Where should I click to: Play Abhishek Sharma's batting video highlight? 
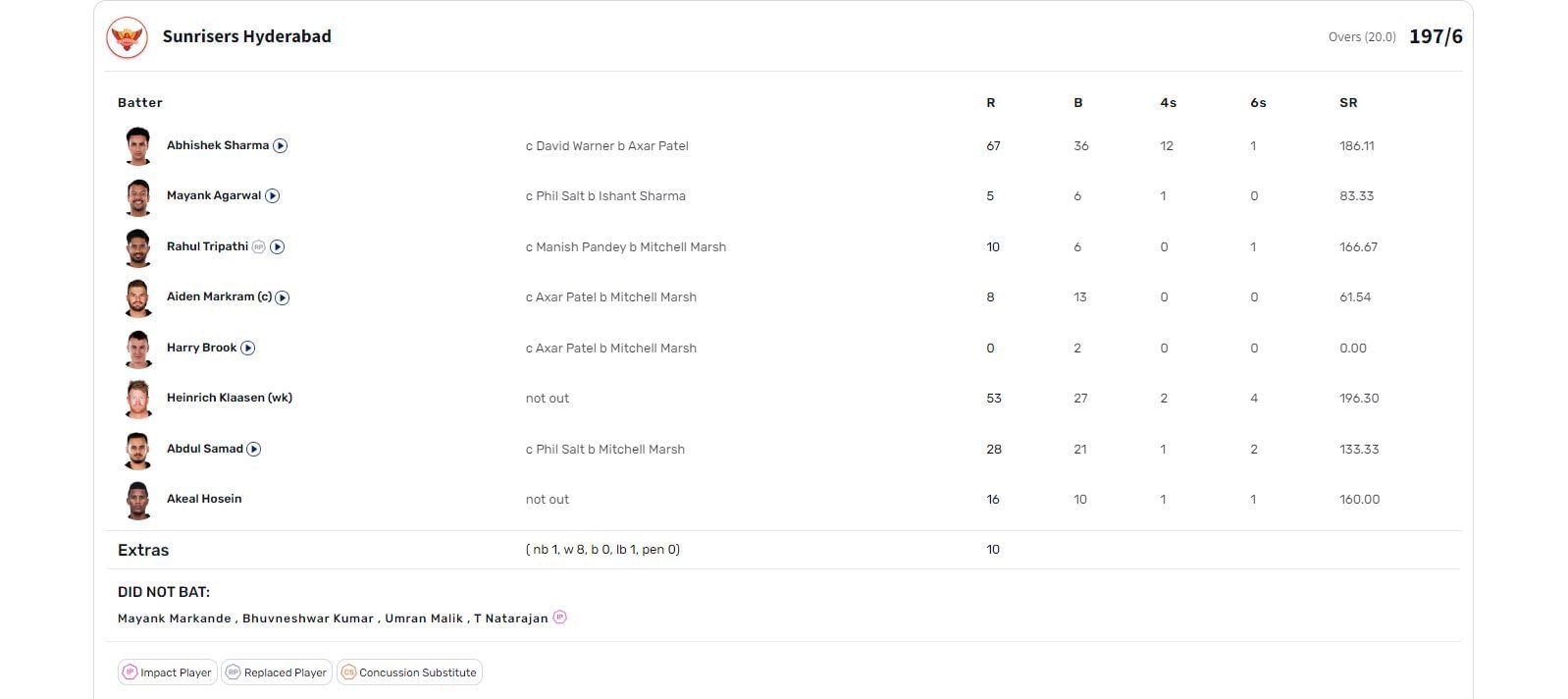point(281,145)
